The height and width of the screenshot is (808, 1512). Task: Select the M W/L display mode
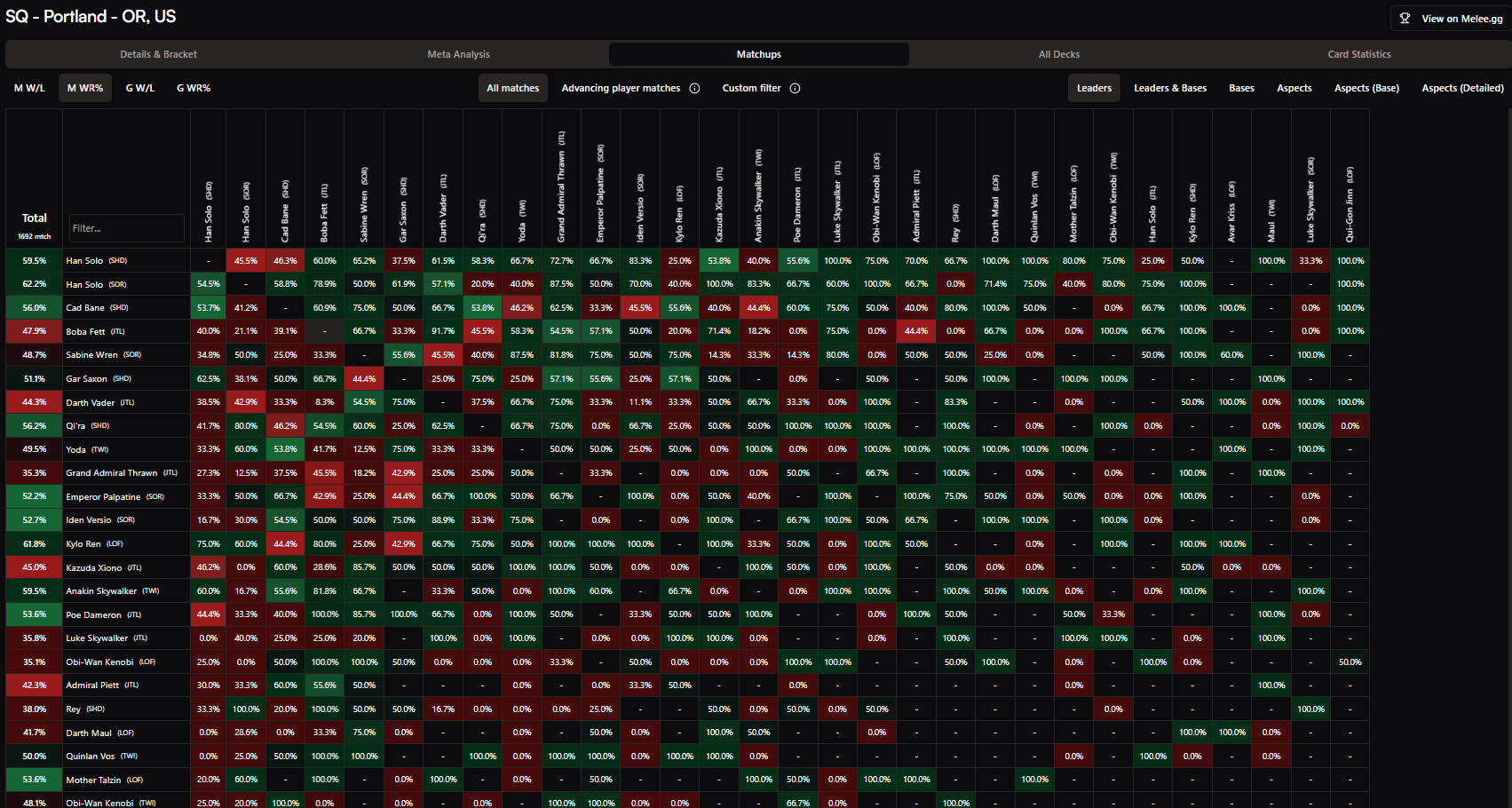(x=29, y=88)
